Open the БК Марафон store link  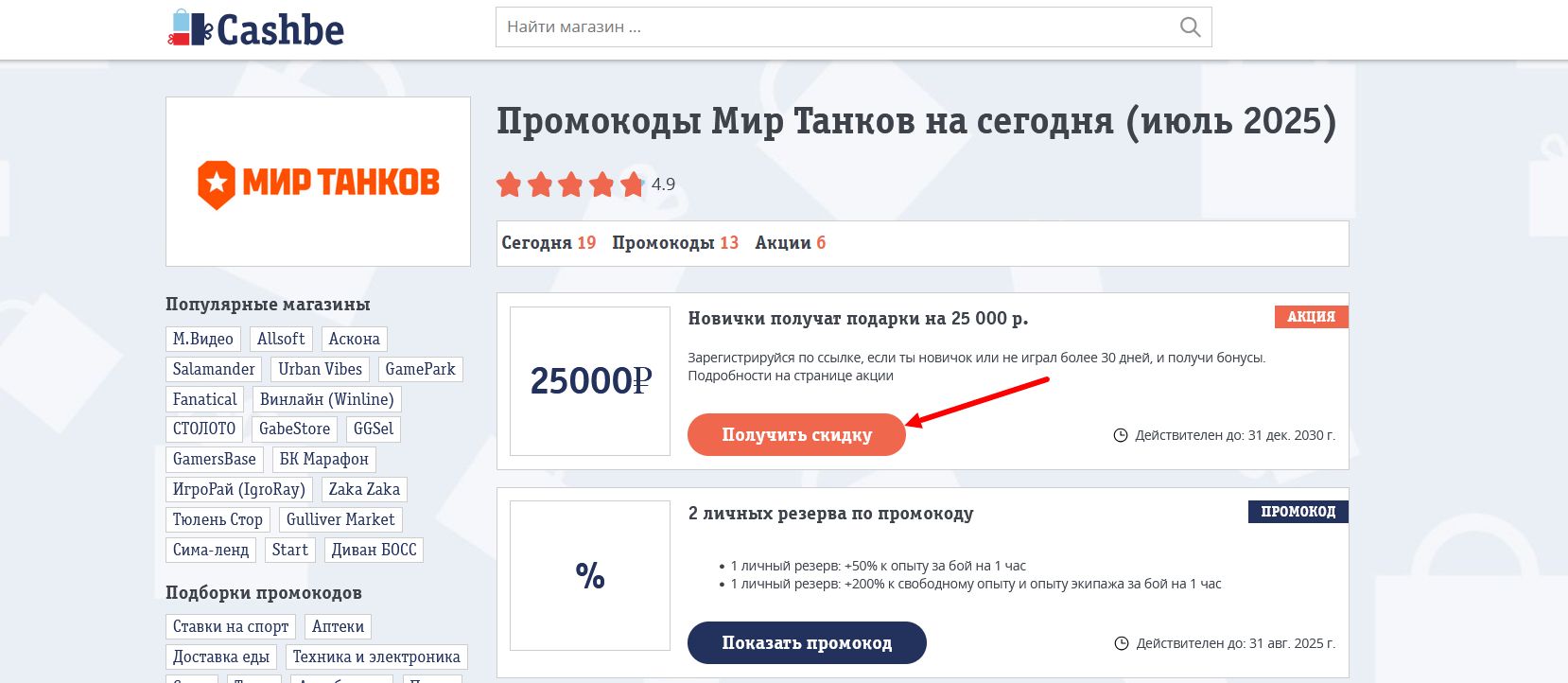pyautogui.click(x=324, y=459)
